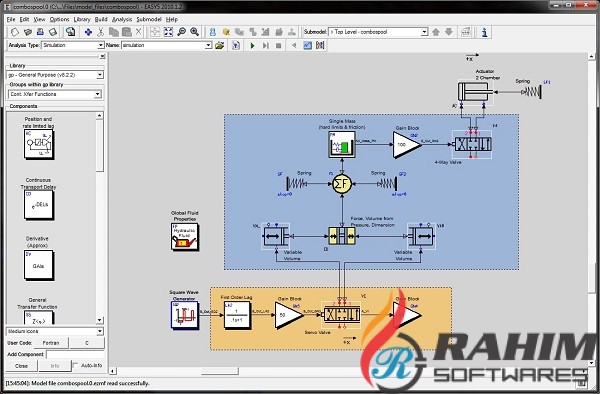This screenshot has height=394, width=600.
Task: Open the Submodel Top Level dropdown
Action: [x=424, y=32]
